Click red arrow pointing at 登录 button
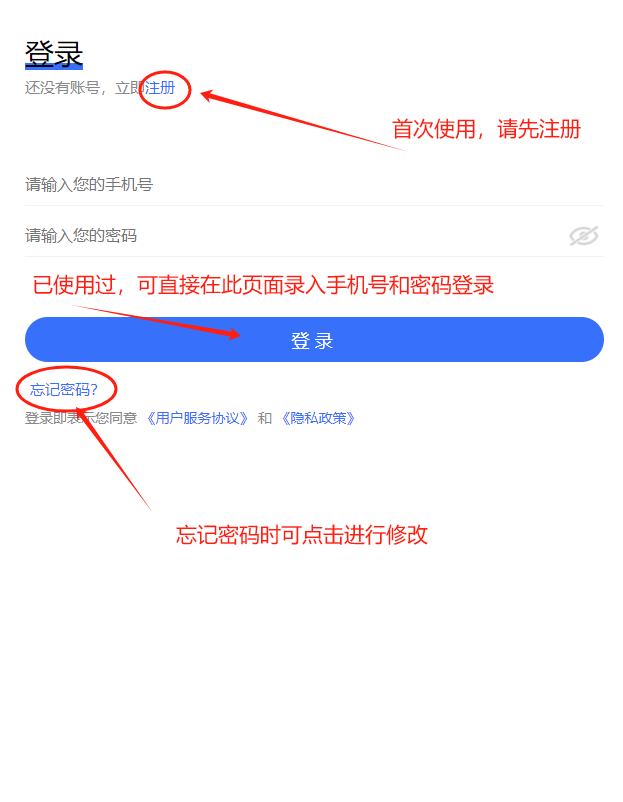 click(x=158, y=322)
